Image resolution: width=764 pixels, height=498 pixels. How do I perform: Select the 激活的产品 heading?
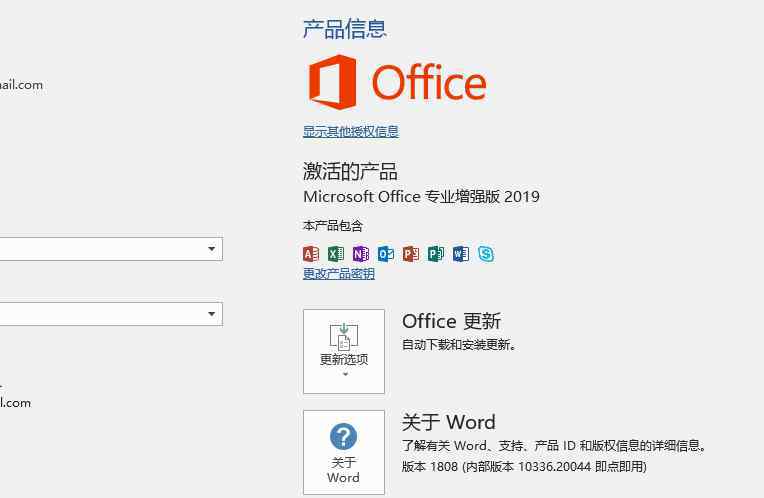click(350, 172)
